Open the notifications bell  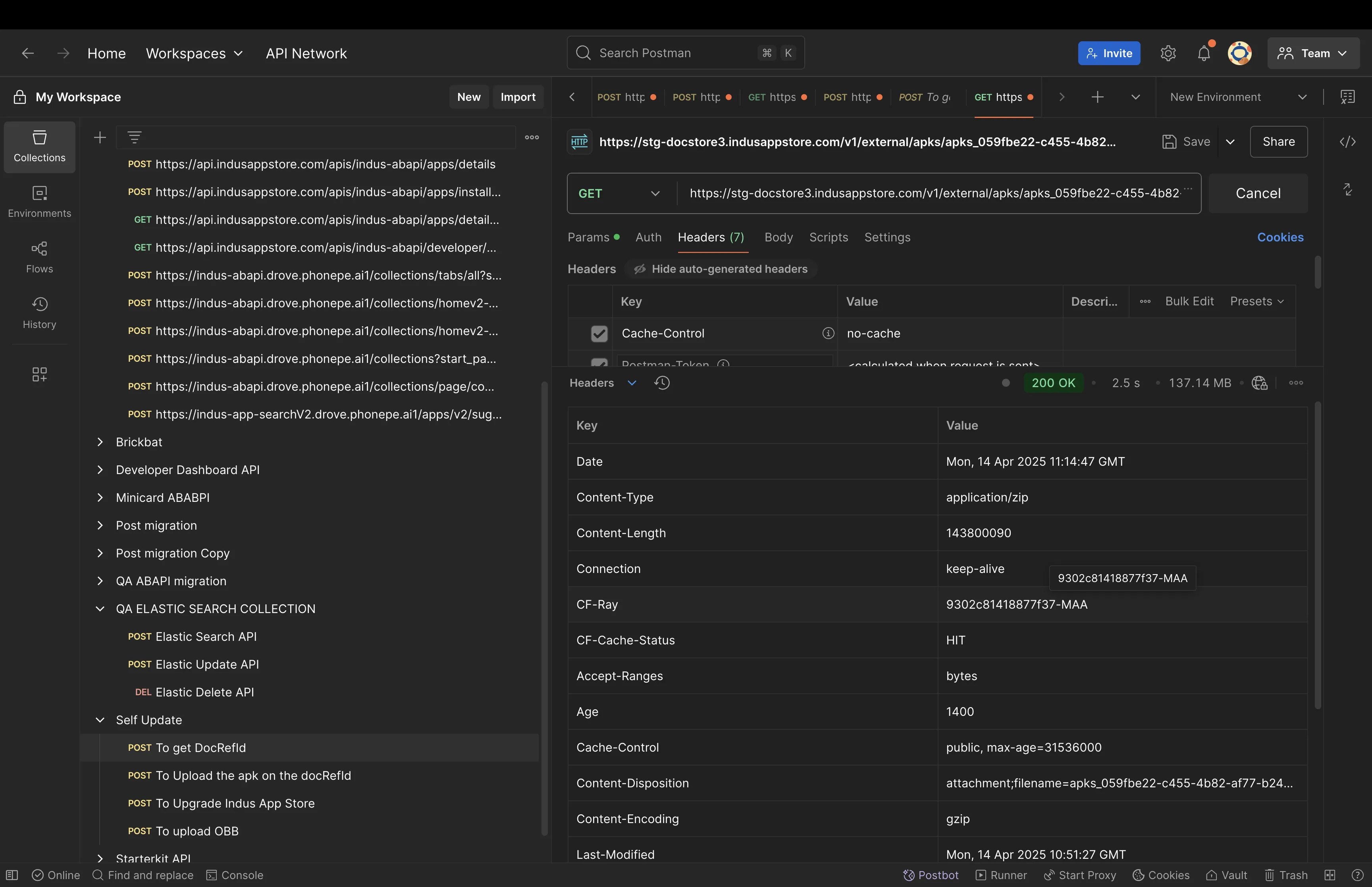click(1204, 54)
